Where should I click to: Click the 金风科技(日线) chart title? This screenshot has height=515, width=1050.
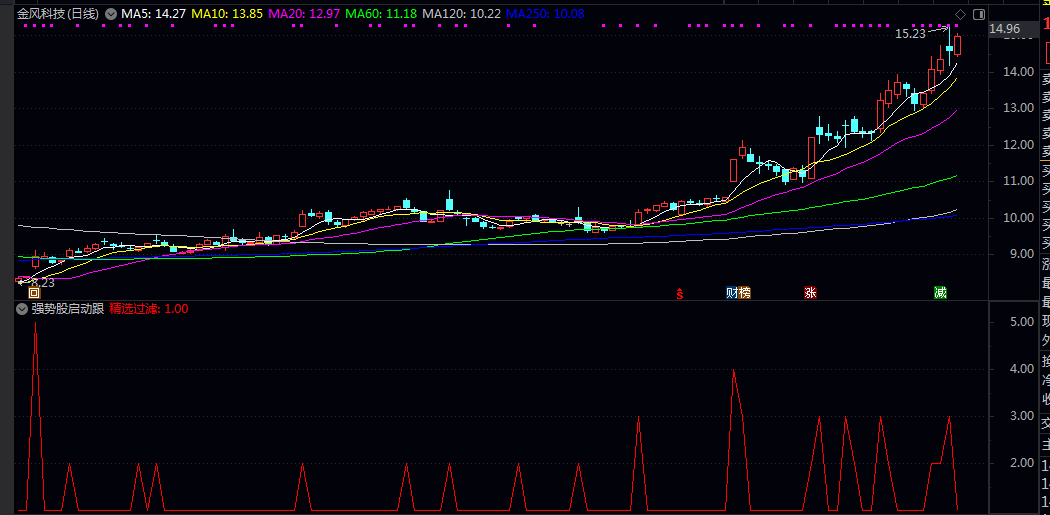tap(58, 14)
